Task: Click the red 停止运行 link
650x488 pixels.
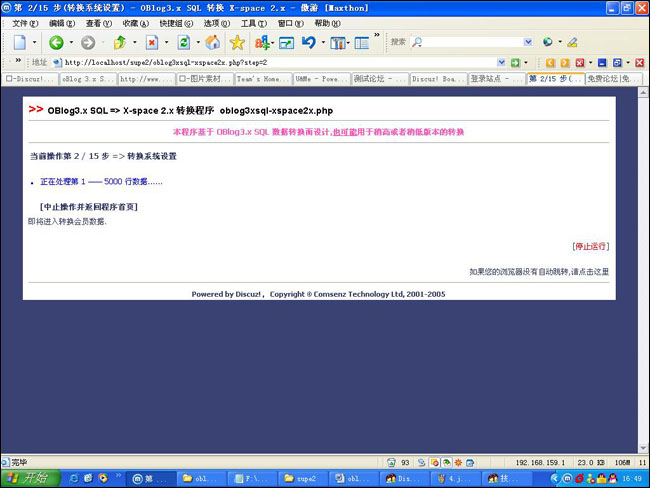Action: (591, 246)
